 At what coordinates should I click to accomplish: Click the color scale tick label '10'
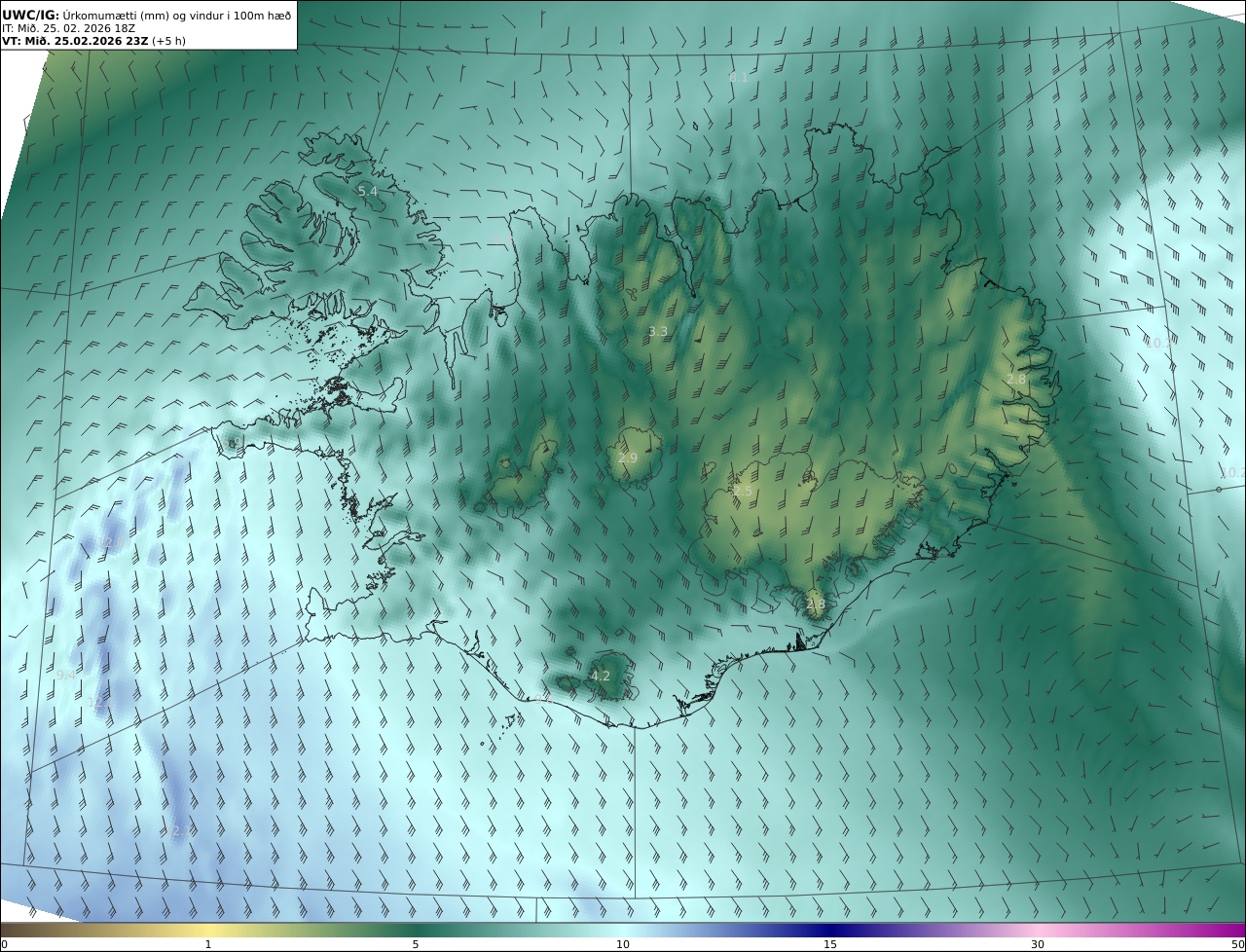coord(623,944)
